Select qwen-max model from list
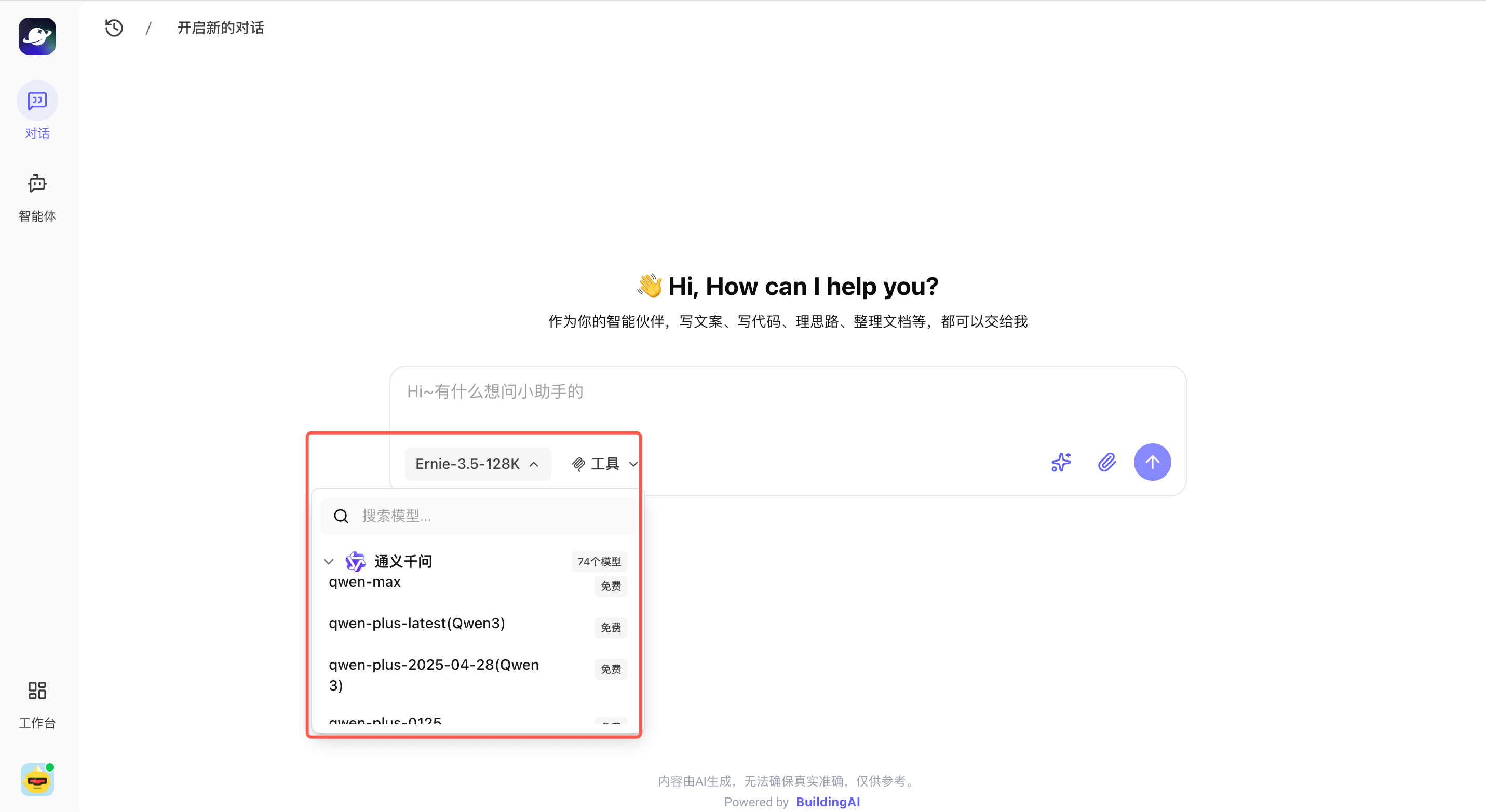 pyautogui.click(x=364, y=583)
